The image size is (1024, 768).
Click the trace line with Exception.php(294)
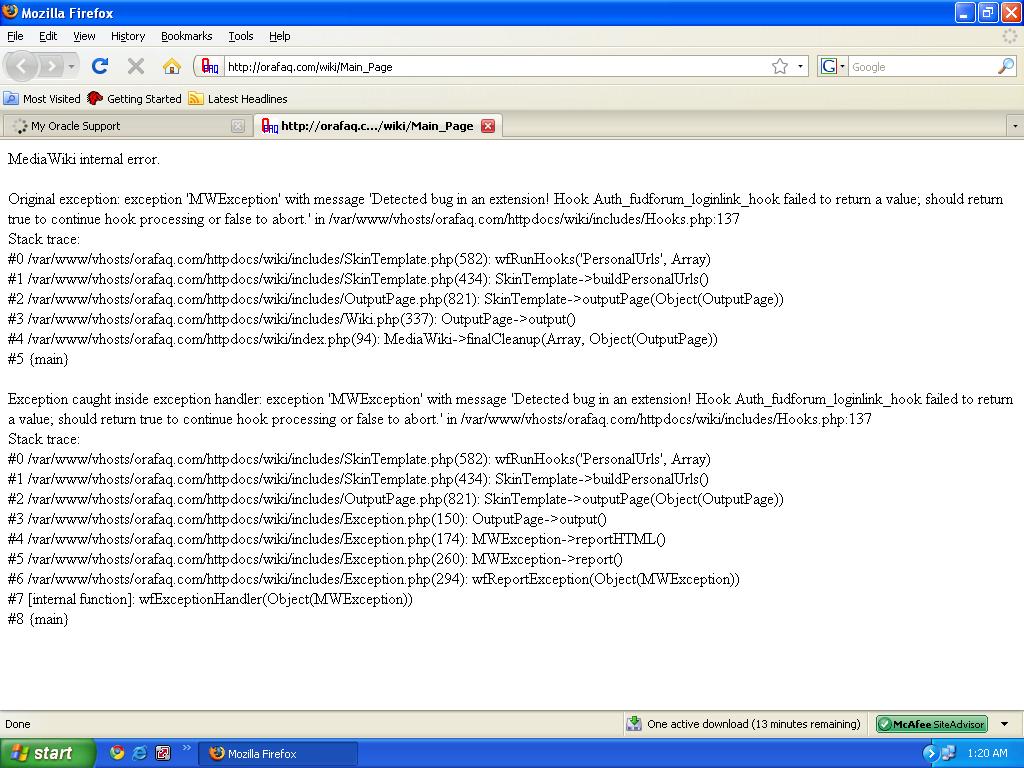(x=374, y=579)
